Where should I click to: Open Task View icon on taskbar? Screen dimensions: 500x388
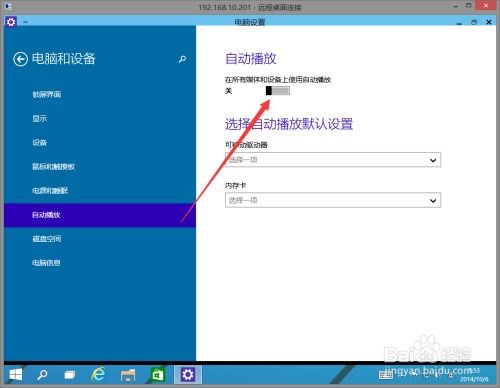coord(70,375)
